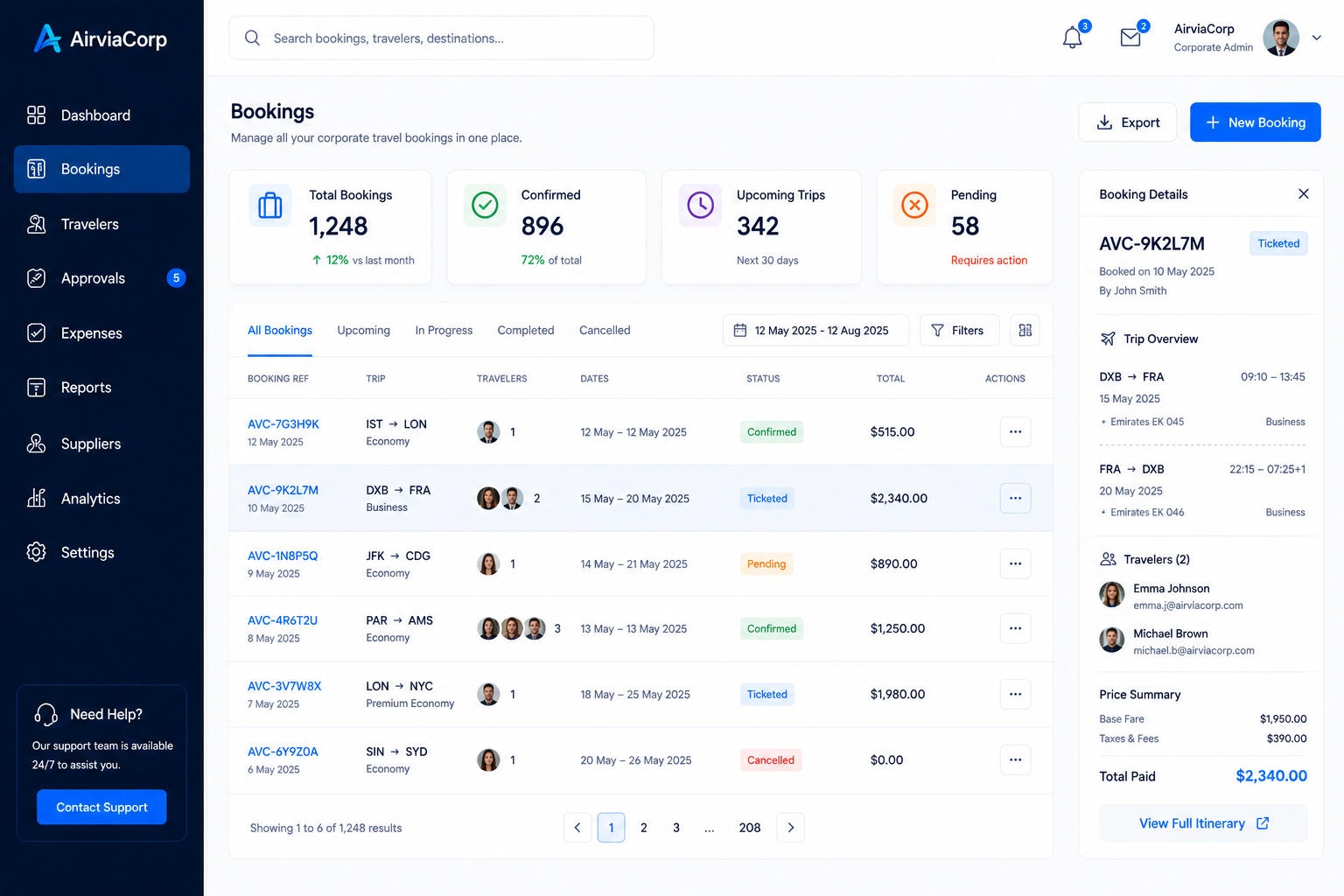Screen dimensions: 1344x896
Task: Click the Travelers (2) group icon
Action: pos(1108,559)
